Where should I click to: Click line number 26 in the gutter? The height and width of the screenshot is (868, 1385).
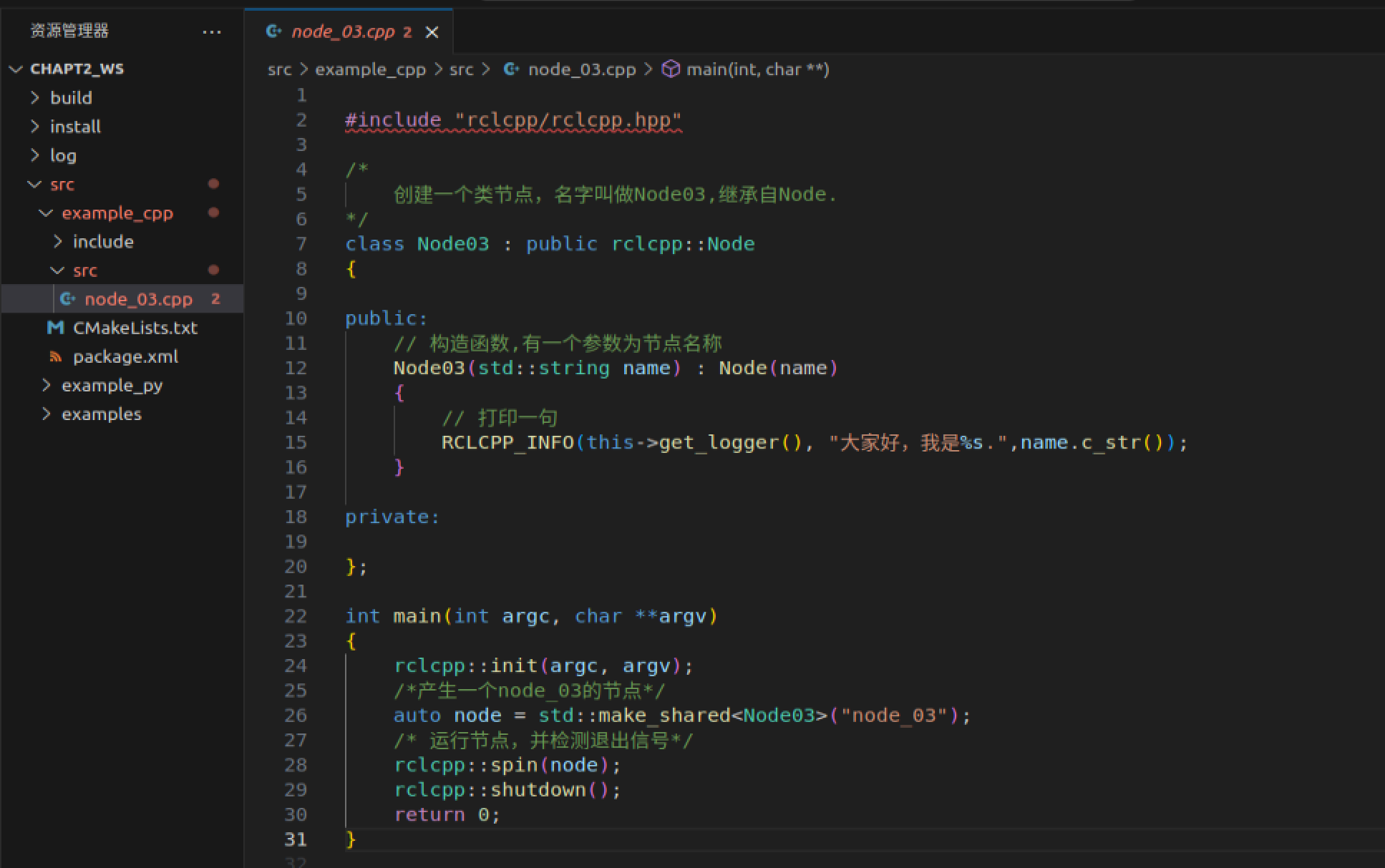[x=296, y=716]
